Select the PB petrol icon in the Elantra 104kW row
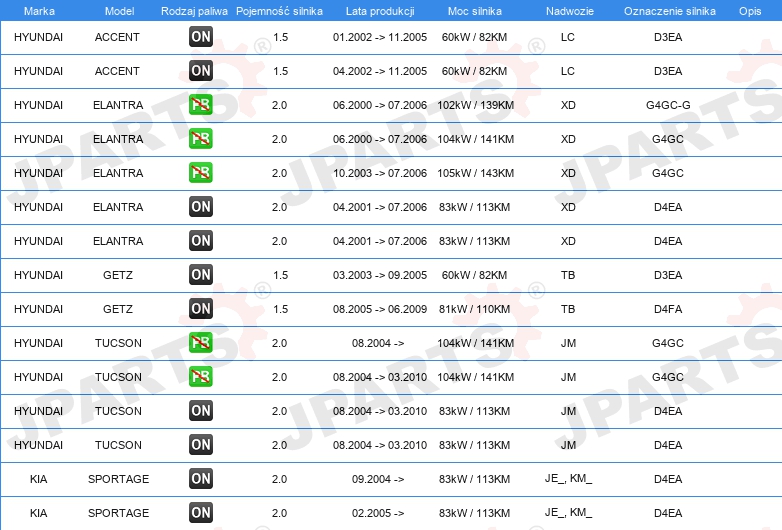The image size is (782, 530). (x=200, y=139)
